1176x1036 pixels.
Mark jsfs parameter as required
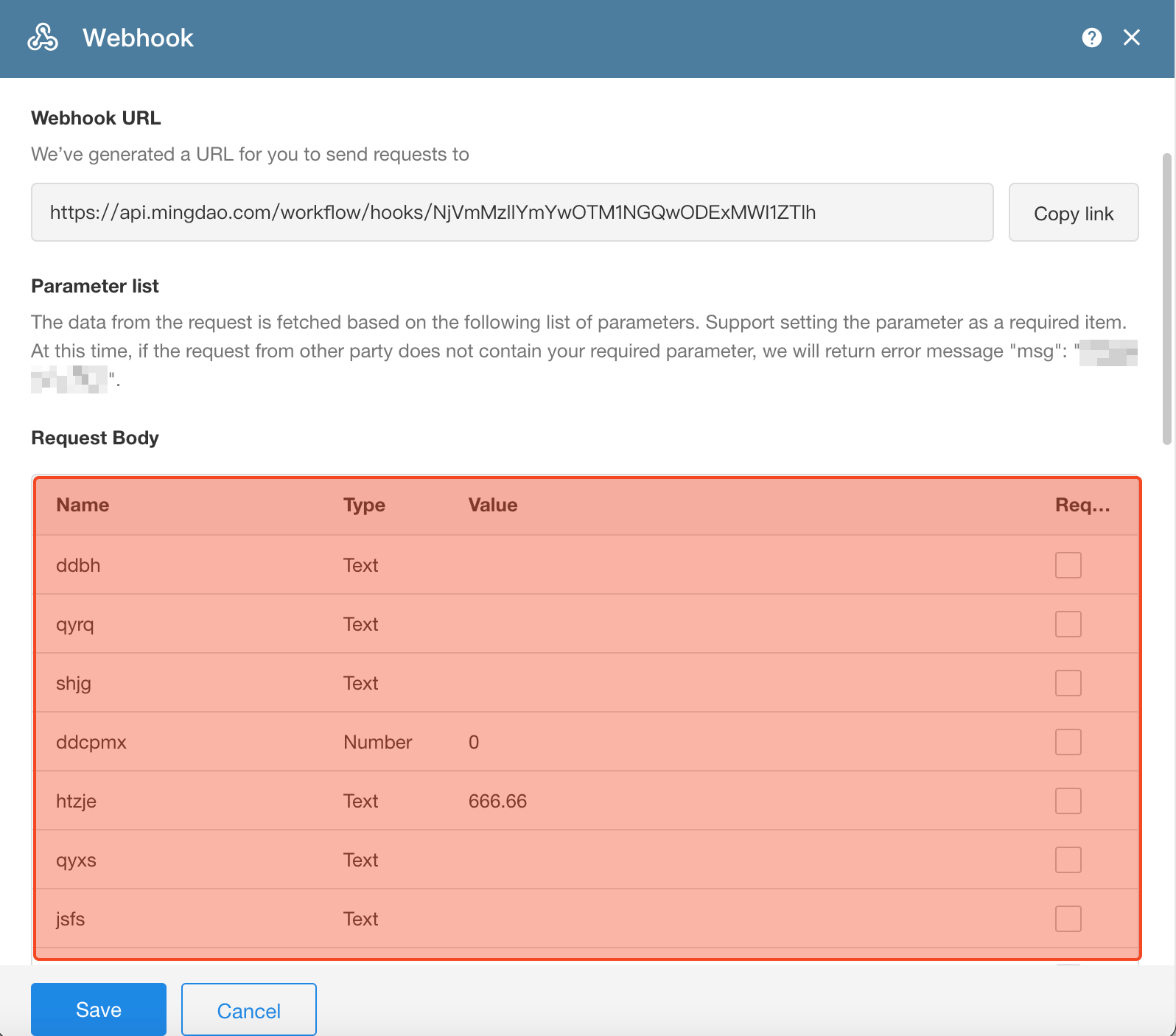tap(1068, 919)
